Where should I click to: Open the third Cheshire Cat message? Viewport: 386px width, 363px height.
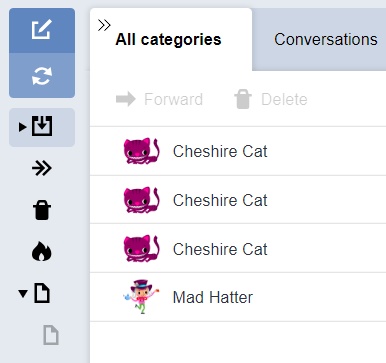tap(238, 248)
